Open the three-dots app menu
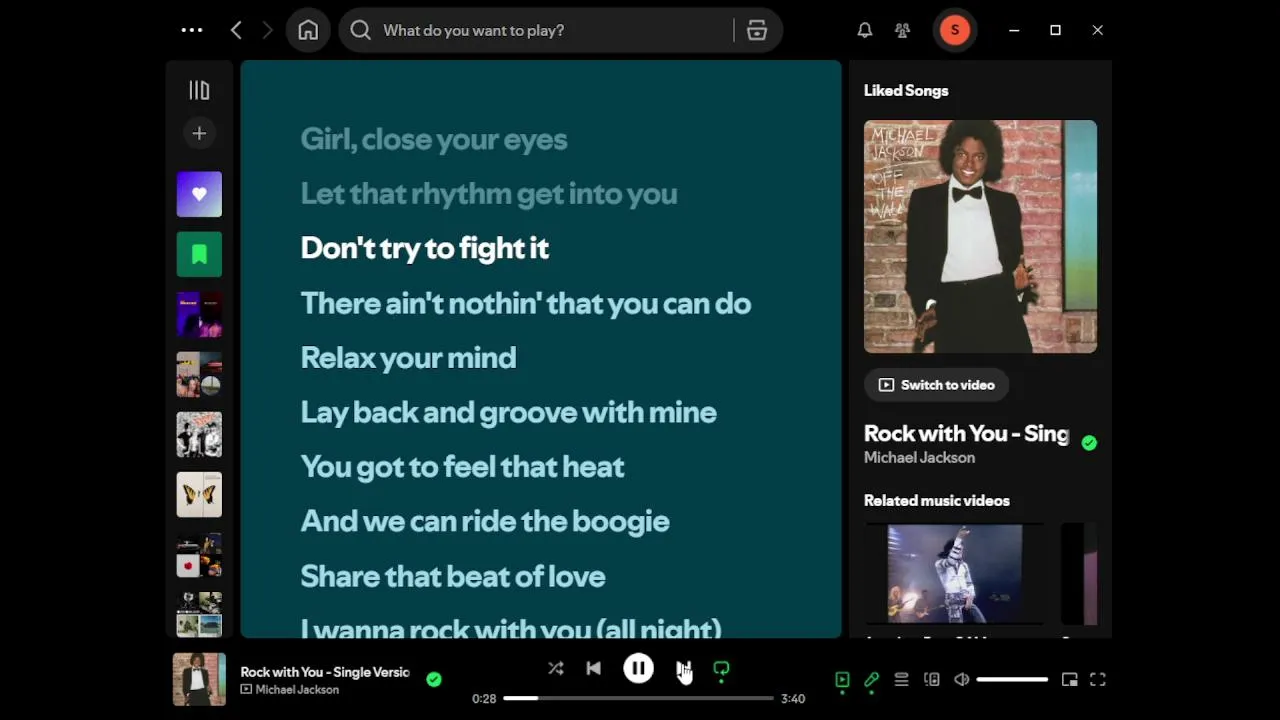Viewport: 1280px width, 720px height. [x=192, y=30]
